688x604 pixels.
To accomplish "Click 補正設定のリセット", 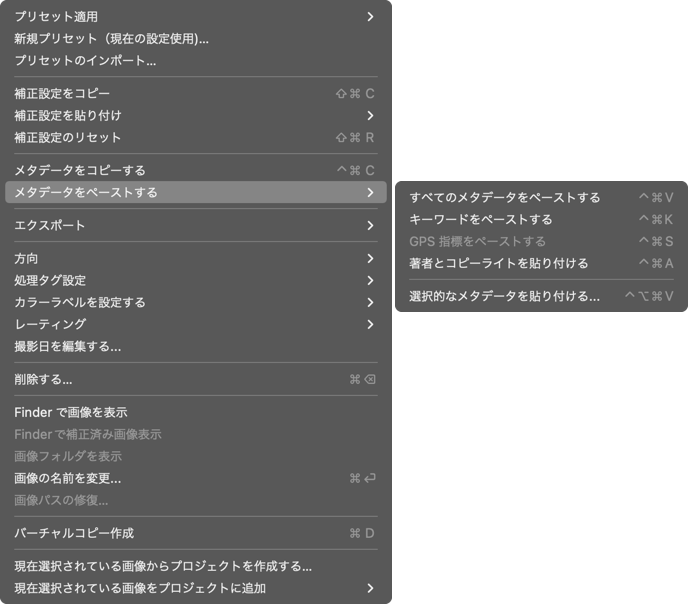I will pyautogui.click(x=196, y=137).
